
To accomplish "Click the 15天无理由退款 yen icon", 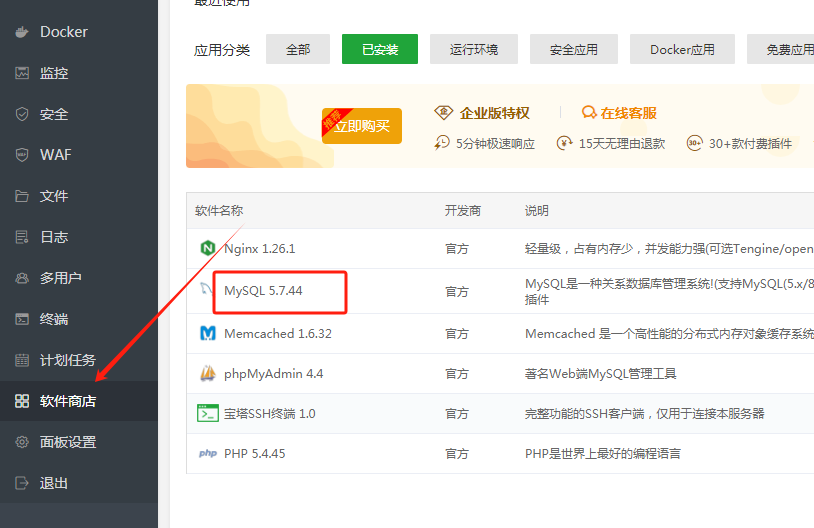I will (x=564, y=143).
